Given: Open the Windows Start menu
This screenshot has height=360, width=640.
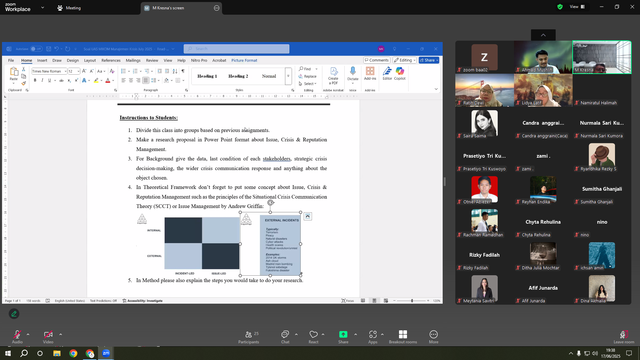Looking at the screenshot, I should [x=8, y=353].
